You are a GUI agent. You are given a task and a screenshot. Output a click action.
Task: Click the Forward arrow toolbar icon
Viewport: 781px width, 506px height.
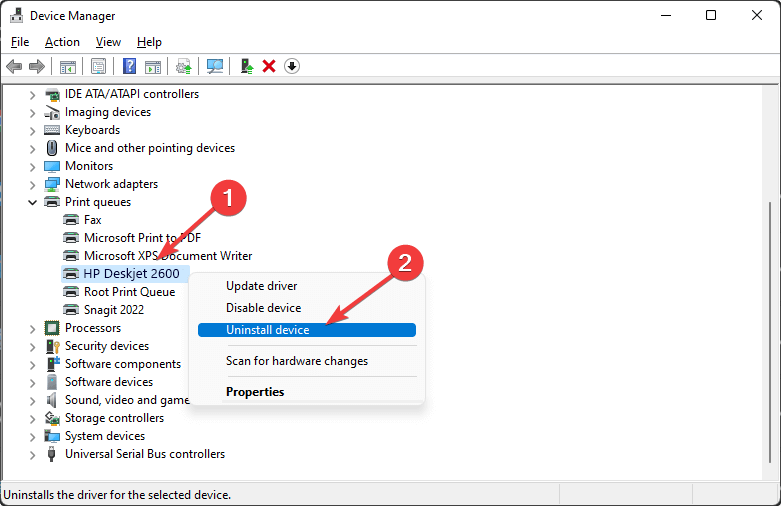(x=37, y=66)
